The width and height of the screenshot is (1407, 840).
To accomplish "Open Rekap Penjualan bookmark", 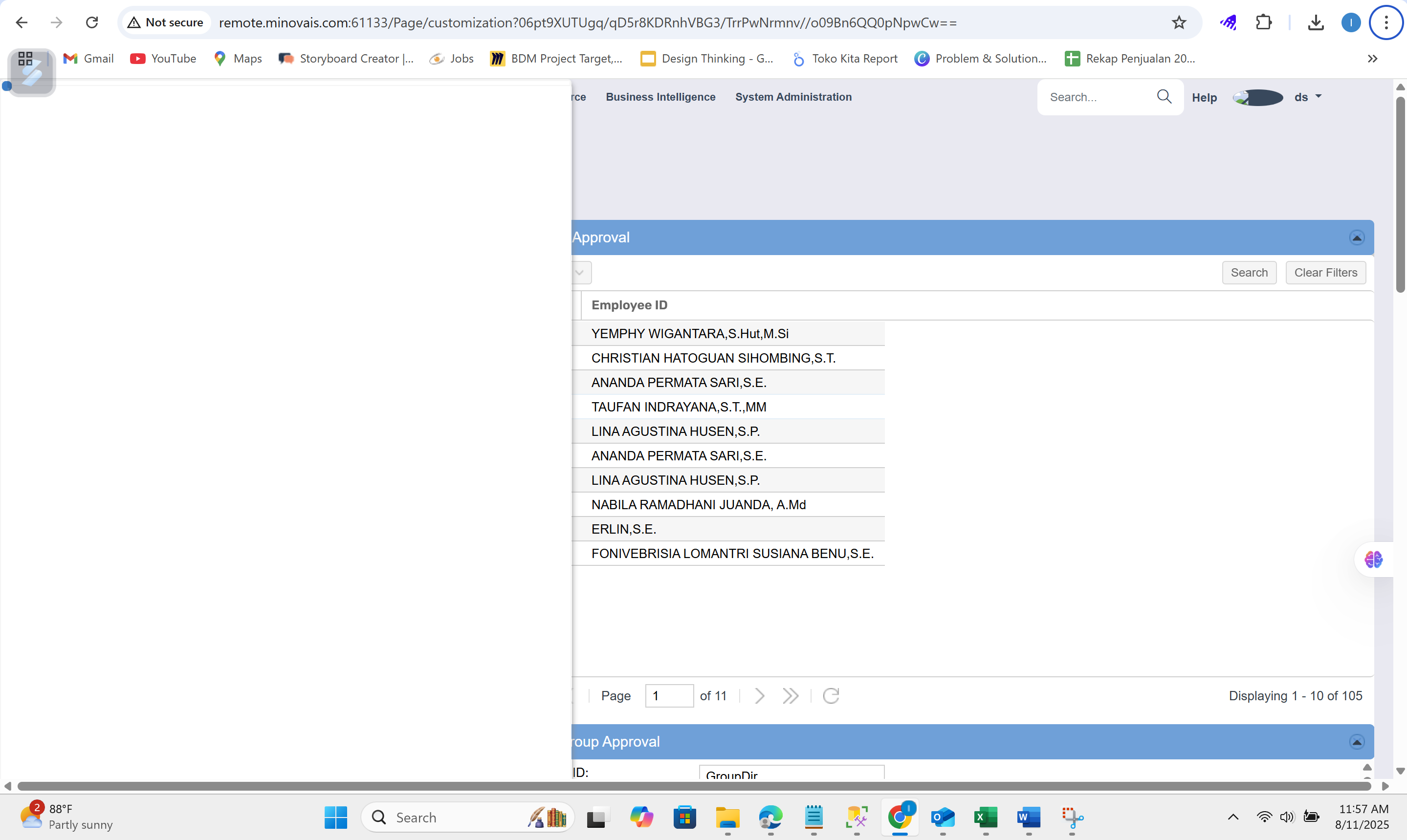I will point(1130,58).
